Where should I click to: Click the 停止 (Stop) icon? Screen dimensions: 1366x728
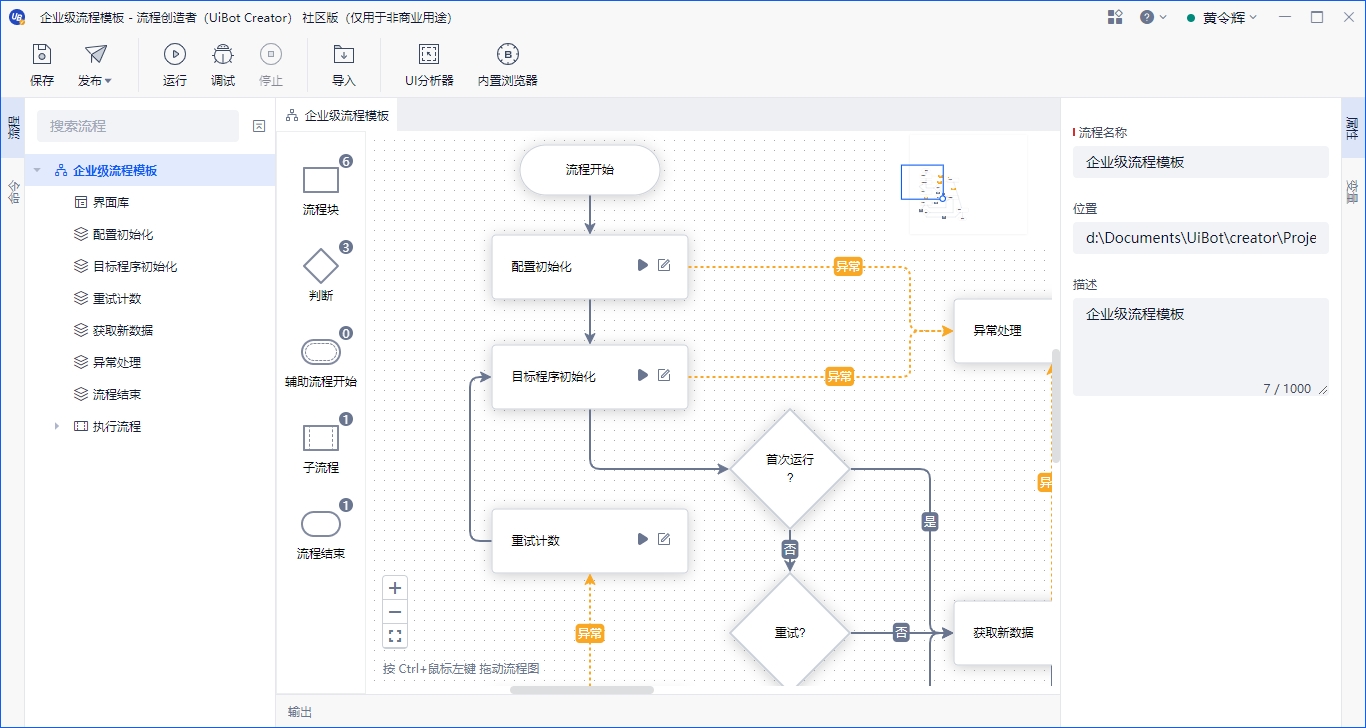[271, 55]
